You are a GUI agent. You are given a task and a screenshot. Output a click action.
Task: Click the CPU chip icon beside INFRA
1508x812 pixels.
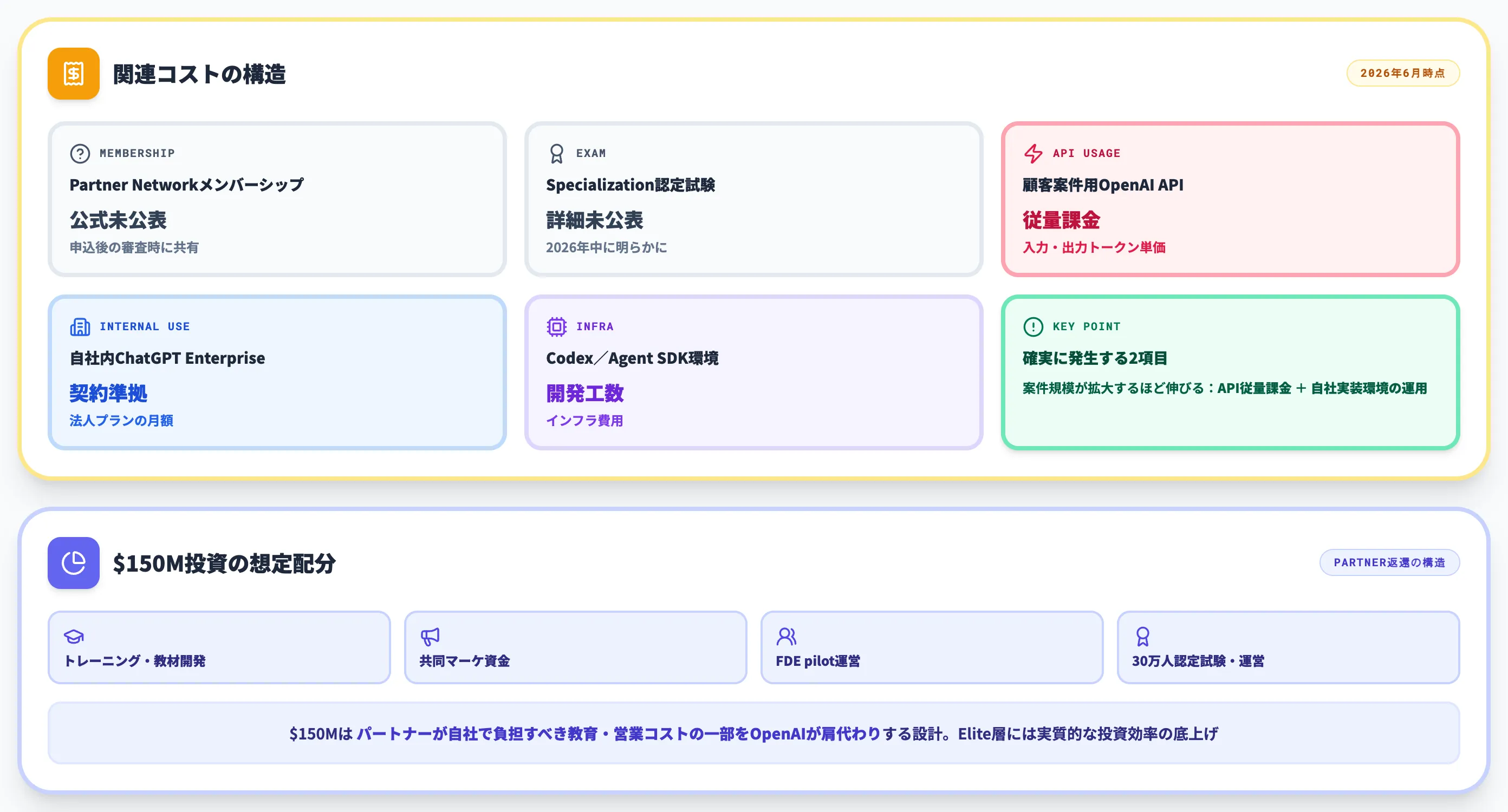click(x=556, y=326)
